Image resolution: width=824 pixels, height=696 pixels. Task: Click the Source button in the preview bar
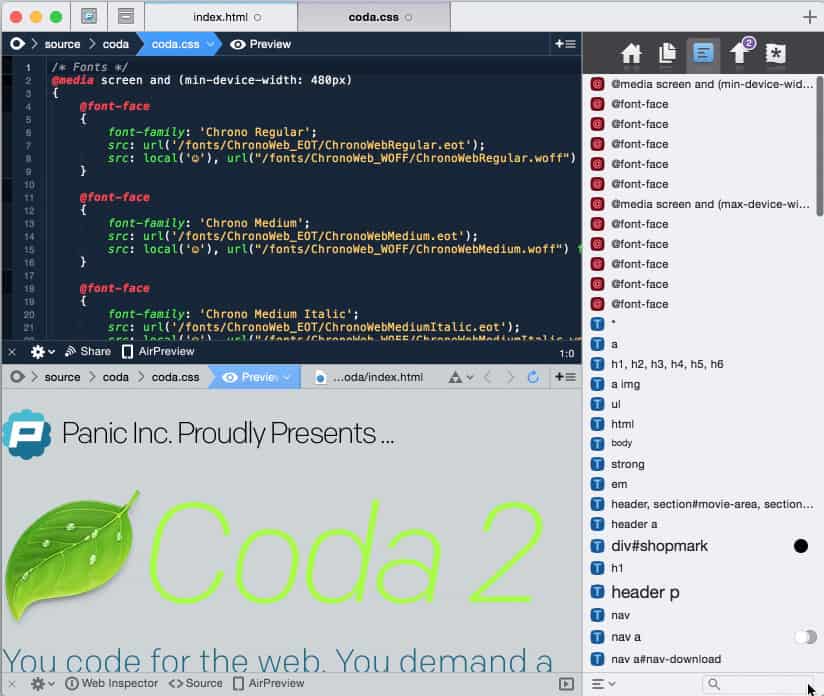pyautogui.click(x=195, y=683)
